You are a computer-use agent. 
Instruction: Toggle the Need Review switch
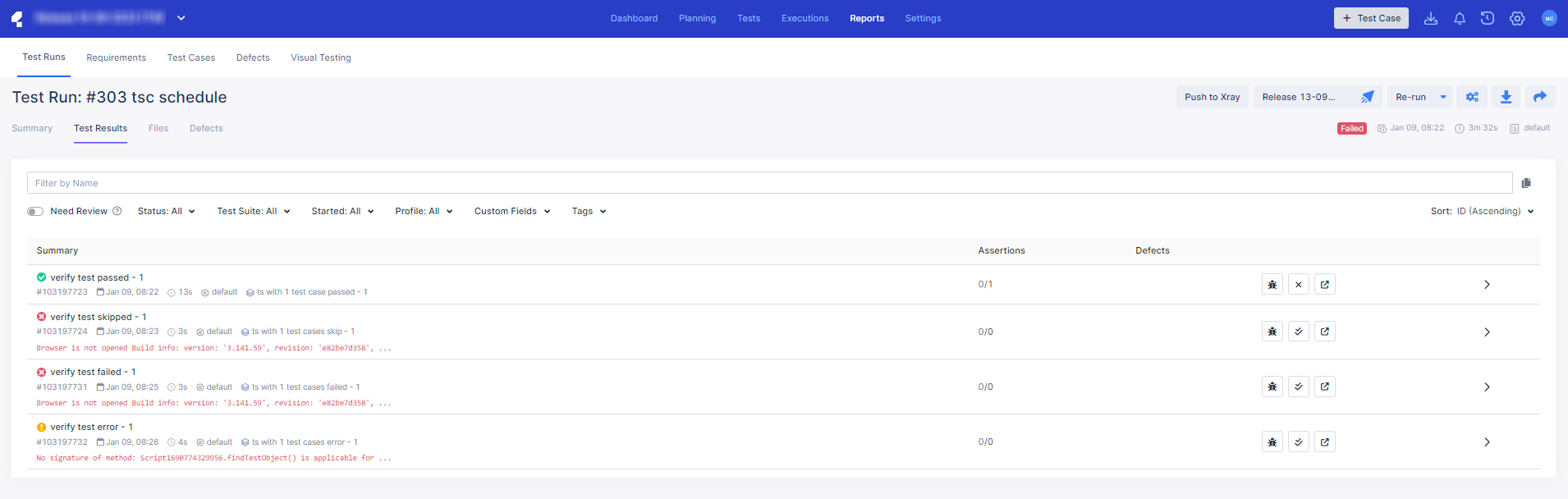(x=35, y=211)
